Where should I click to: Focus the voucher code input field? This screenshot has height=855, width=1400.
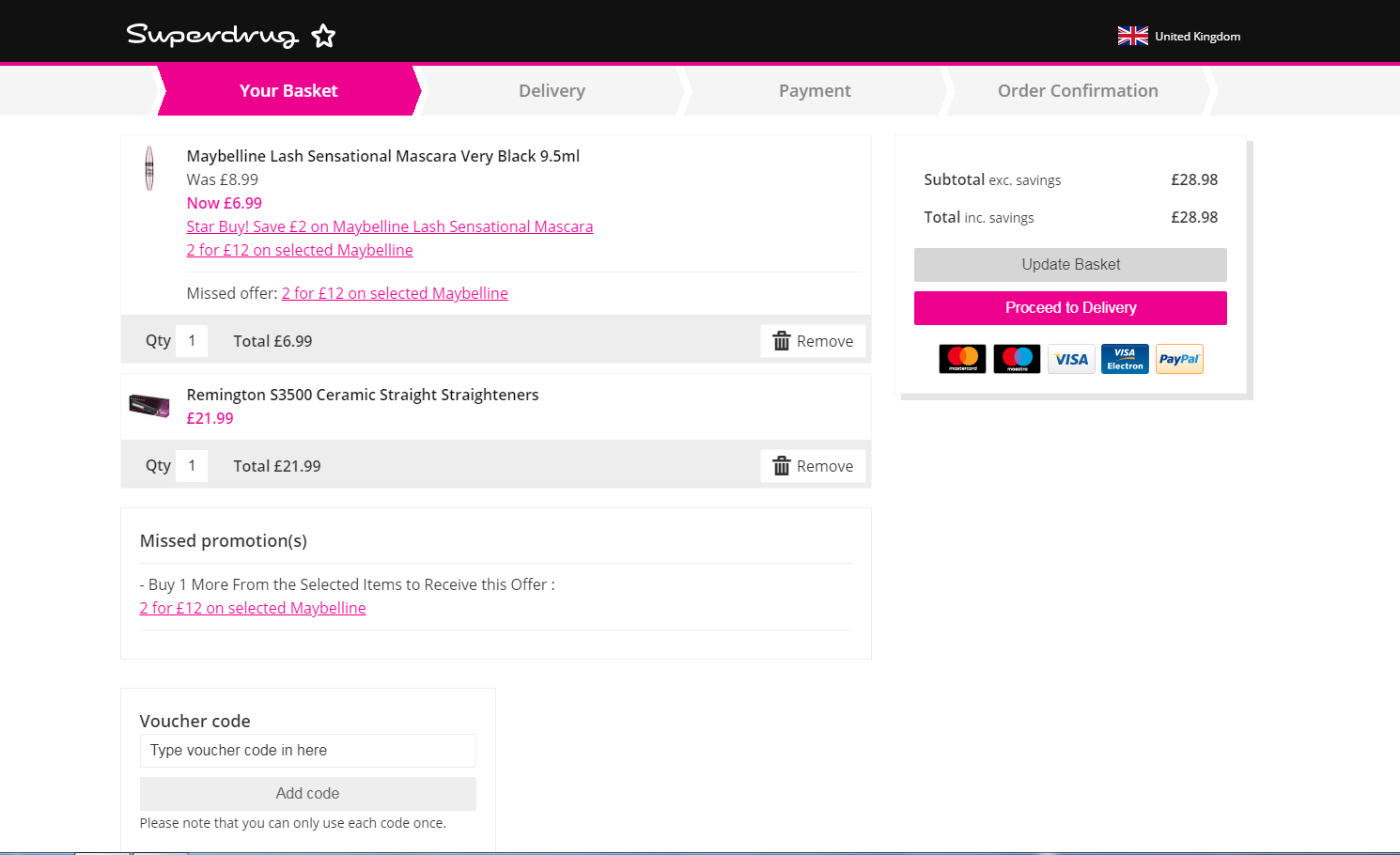tap(307, 751)
